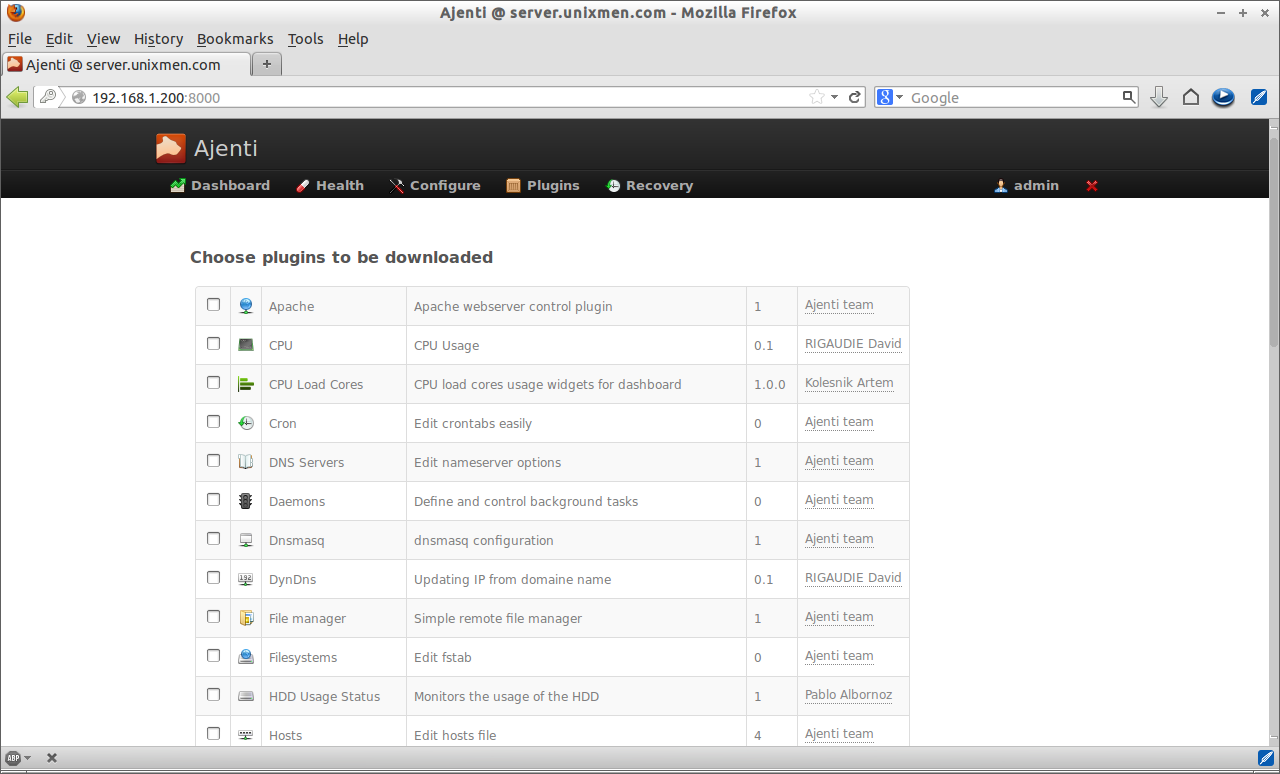This screenshot has height=774, width=1280.
Task: Go back with the green arrow button
Action: tap(17, 97)
